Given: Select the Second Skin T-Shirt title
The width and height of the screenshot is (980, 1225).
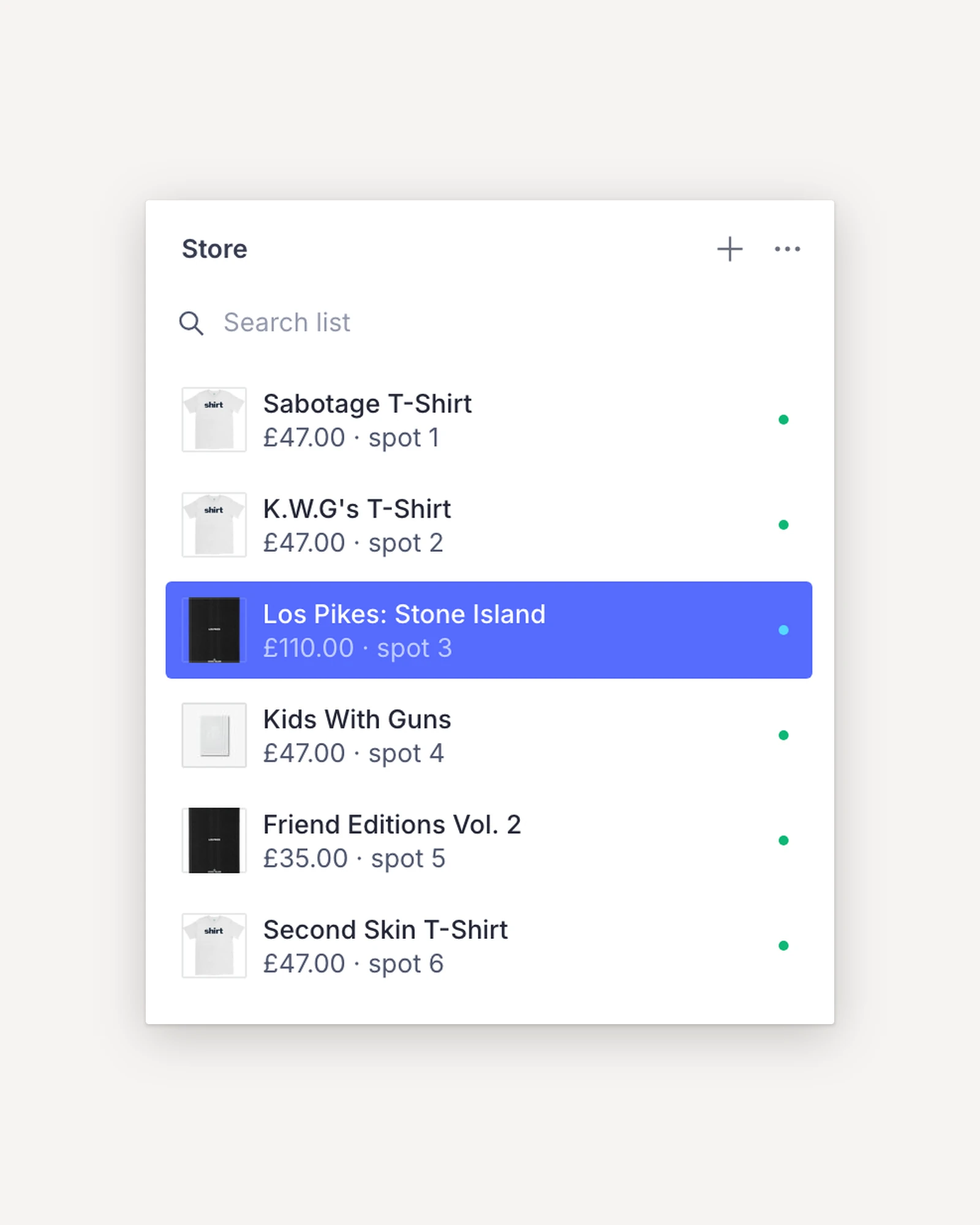Looking at the screenshot, I should (386, 930).
